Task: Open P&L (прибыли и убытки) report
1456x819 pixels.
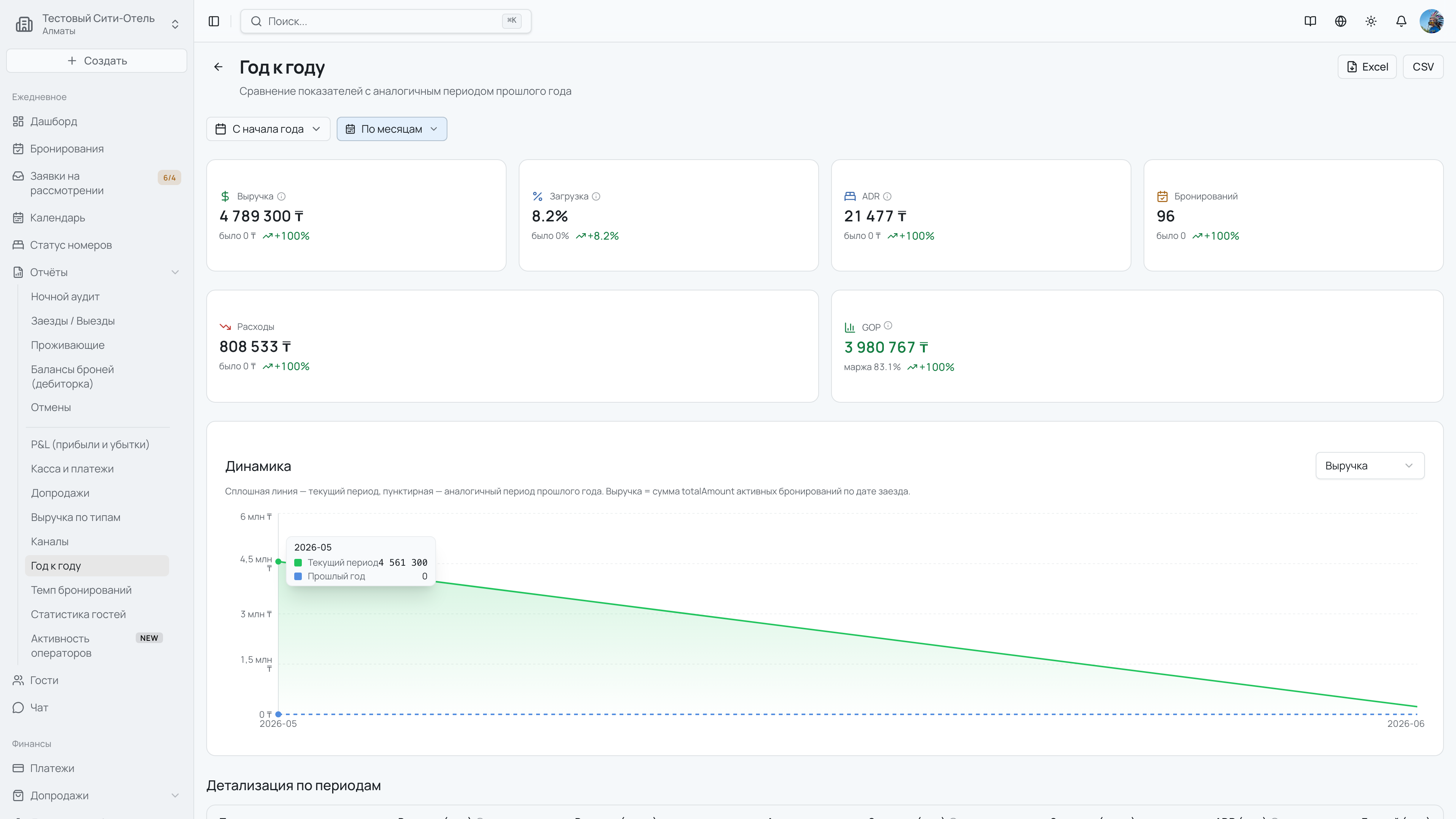Action: pos(90,444)
